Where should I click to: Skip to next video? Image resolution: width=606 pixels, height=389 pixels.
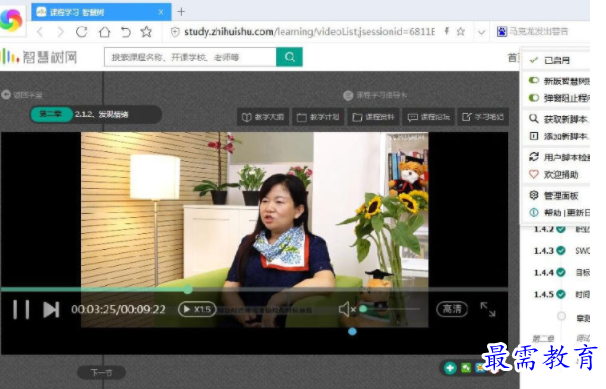51,309
